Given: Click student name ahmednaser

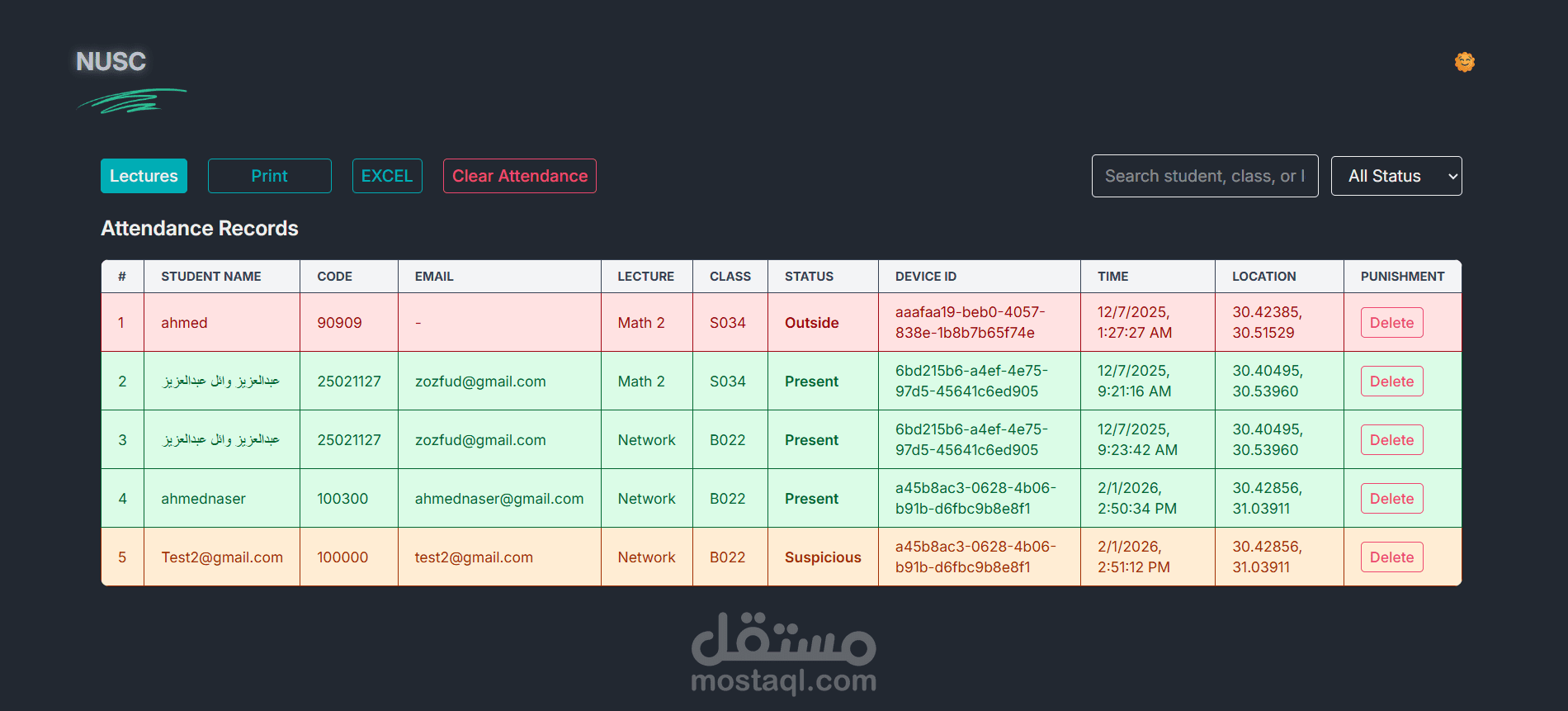Looking at the screenshot, I should (203, 499).
